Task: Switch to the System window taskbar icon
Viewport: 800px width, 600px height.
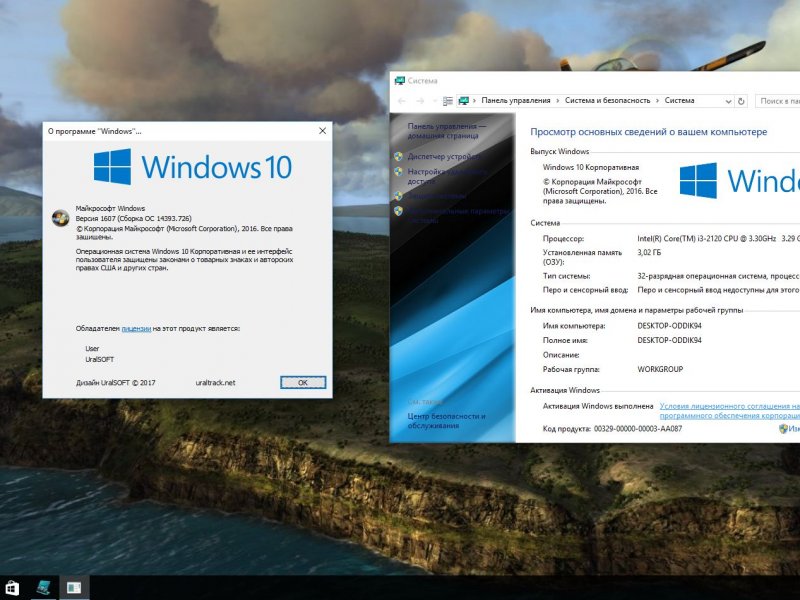Action: click(45, 588)
